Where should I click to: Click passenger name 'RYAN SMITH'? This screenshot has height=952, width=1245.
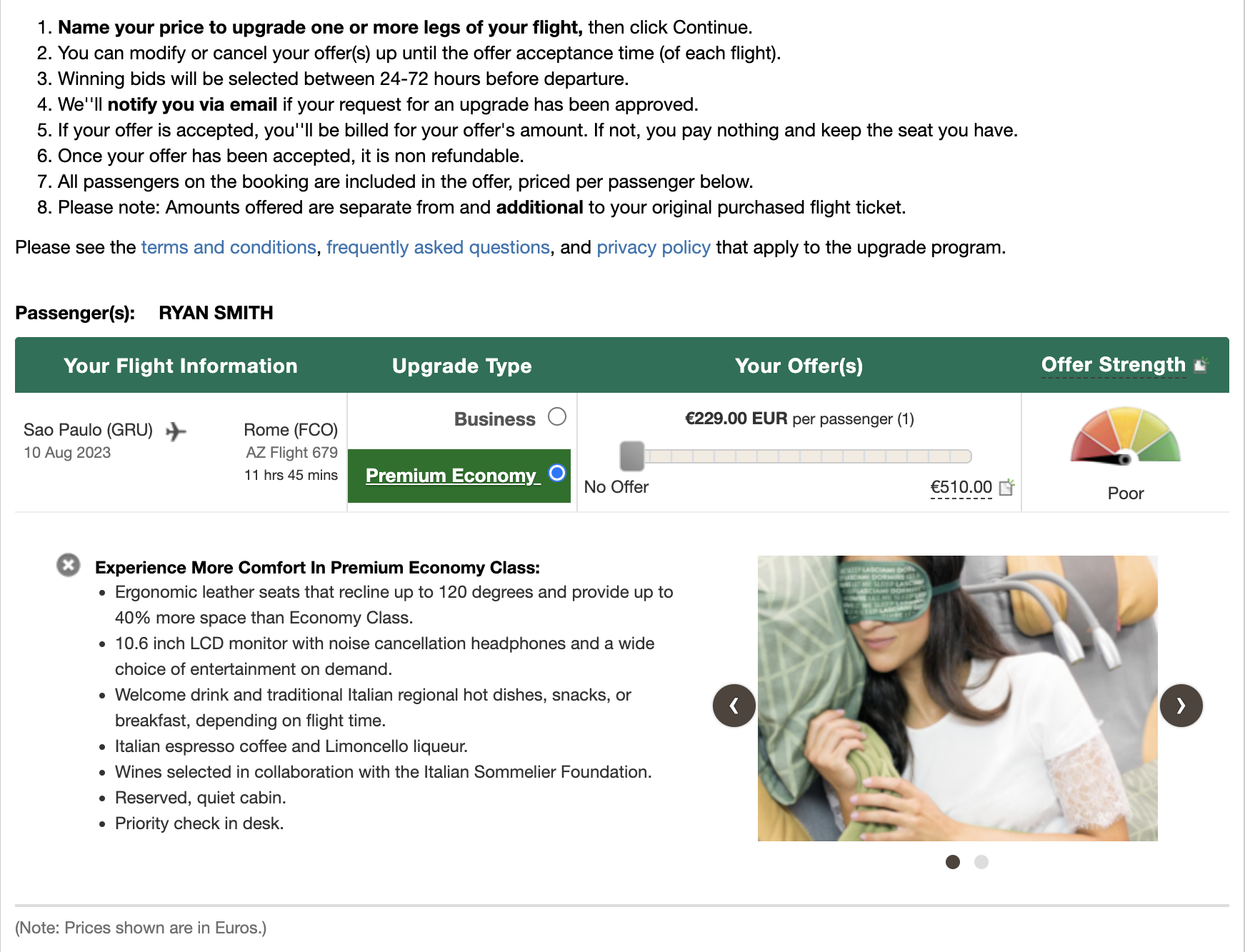point(216,313)
